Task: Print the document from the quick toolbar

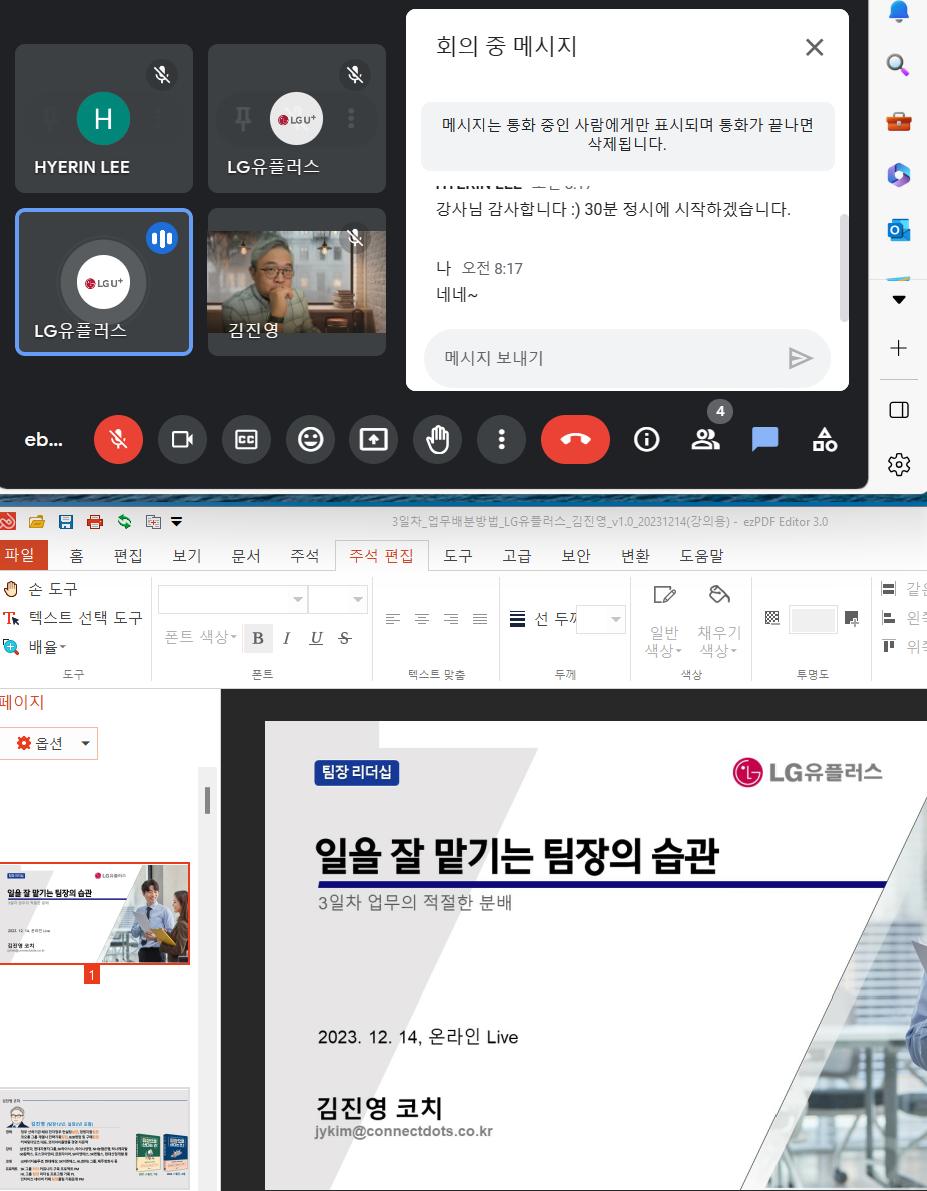Action: pyautogui.click(x=95, y=522)
